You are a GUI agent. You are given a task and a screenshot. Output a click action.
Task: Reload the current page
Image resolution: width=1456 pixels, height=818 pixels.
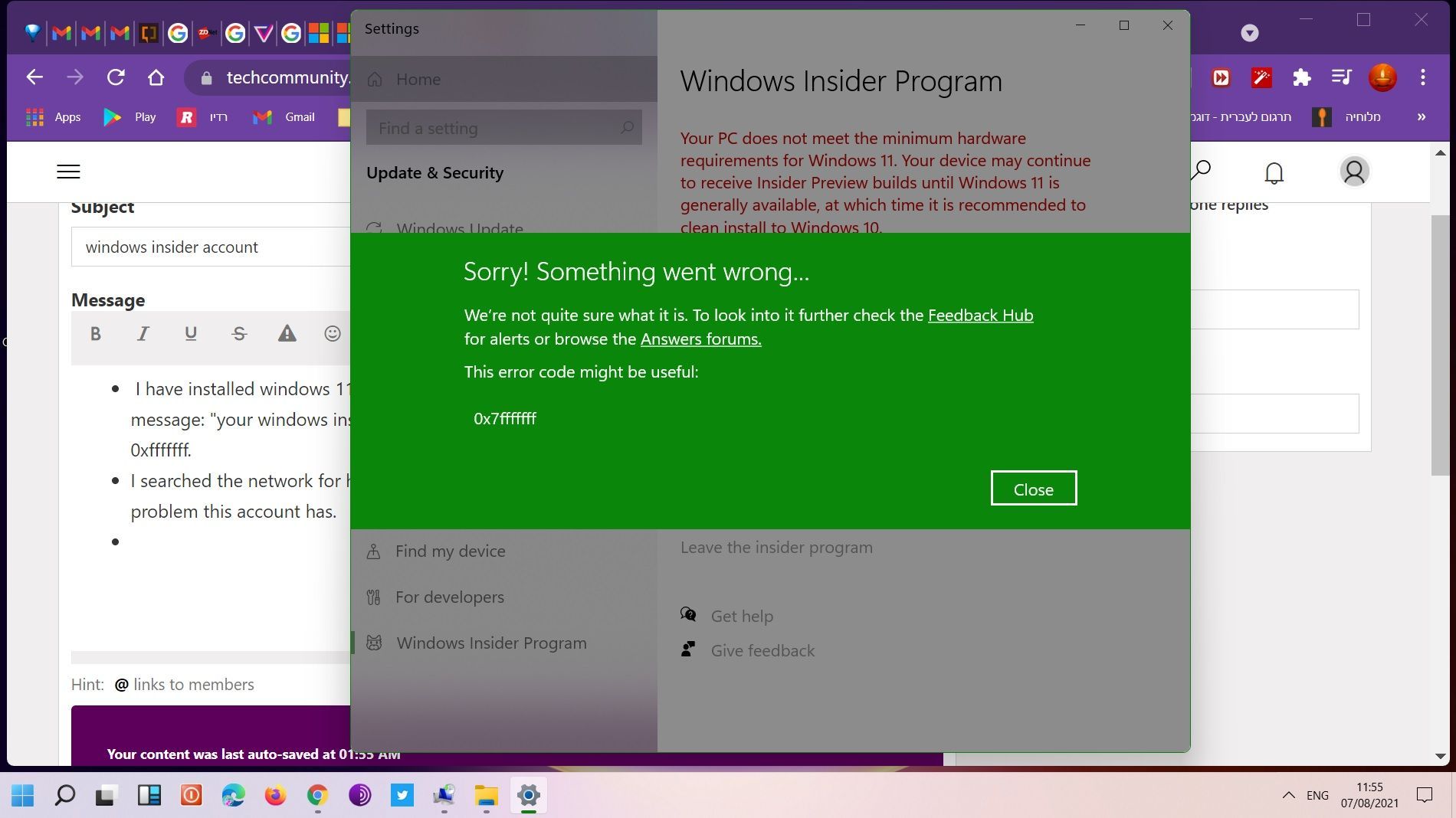click(x=116, y=77)
